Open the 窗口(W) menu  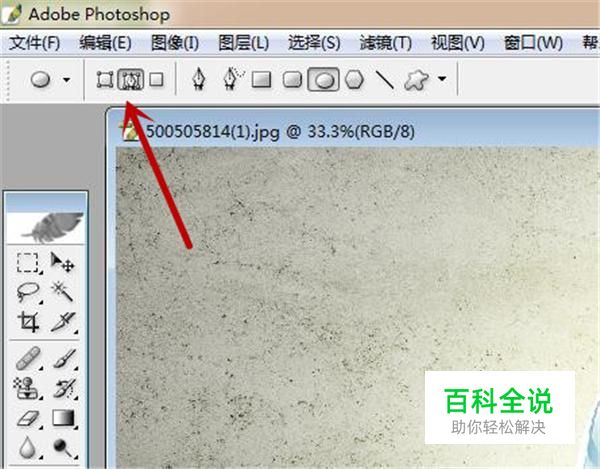coord(533,43)
